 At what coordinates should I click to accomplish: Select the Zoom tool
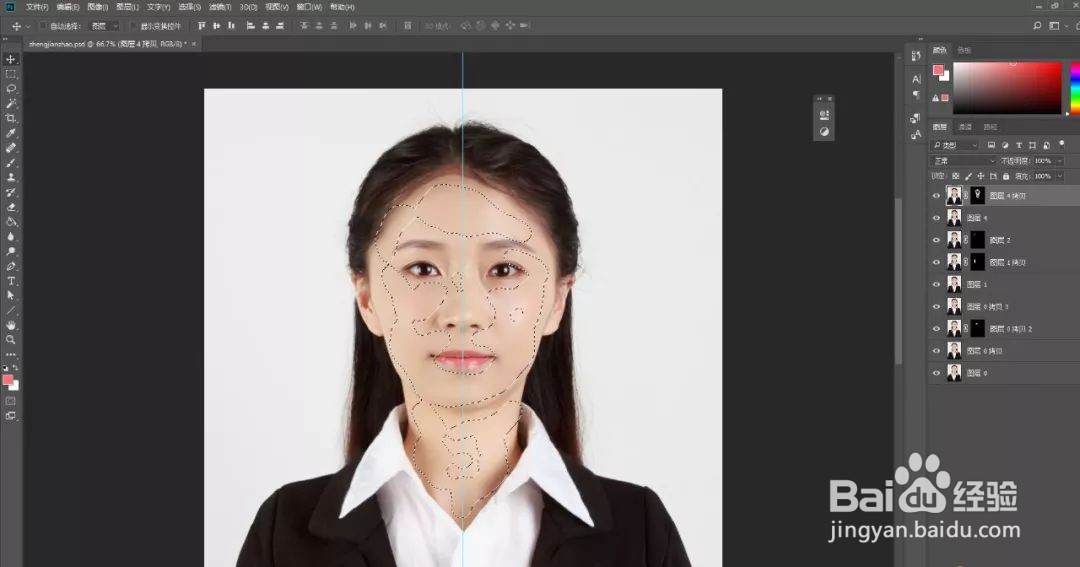tap(10, 340)
